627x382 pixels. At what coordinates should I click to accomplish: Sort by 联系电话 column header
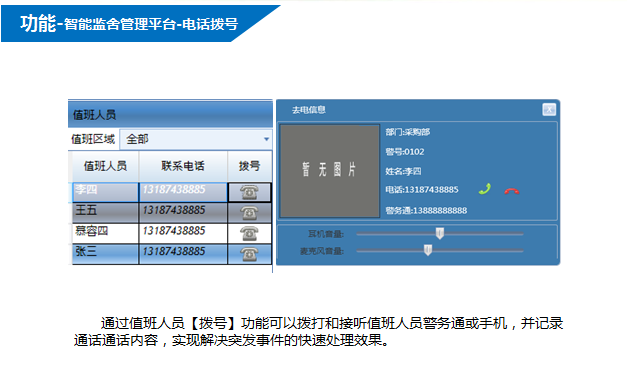click(183, 166)
